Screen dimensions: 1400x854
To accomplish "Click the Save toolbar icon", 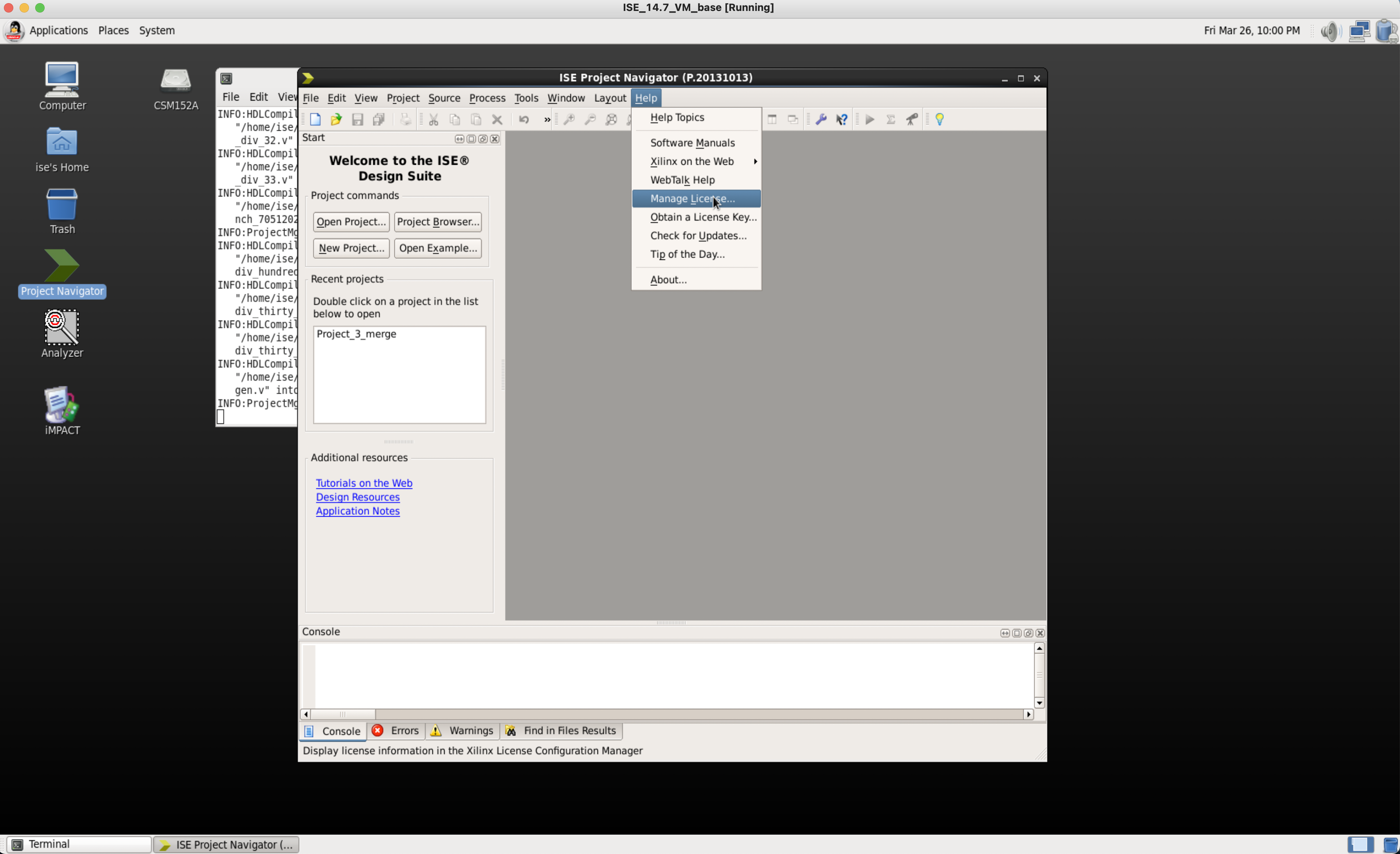I will pos(357,119).
